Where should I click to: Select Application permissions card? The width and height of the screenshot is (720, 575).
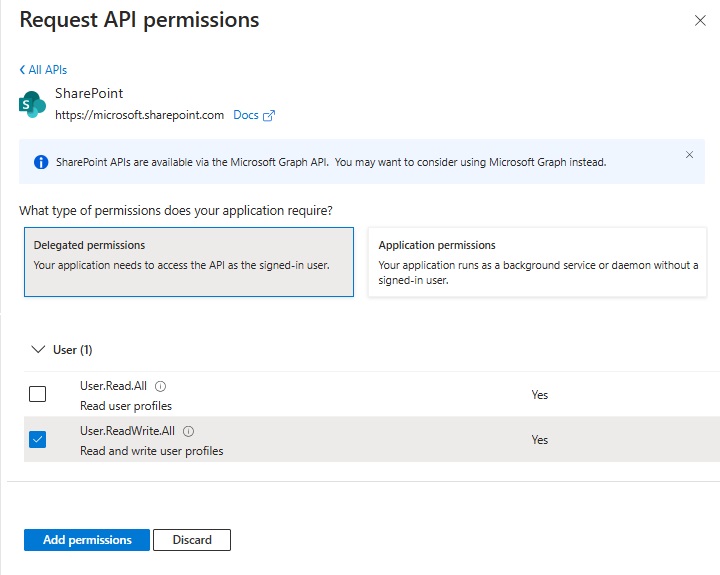537,262
